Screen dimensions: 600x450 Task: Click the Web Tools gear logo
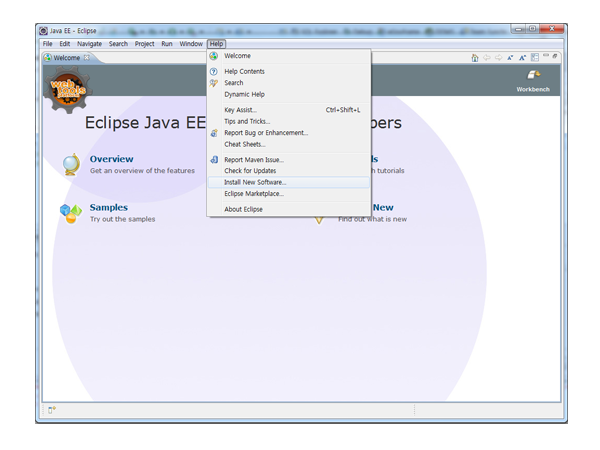pyautogui.click(x=69, y=91)
